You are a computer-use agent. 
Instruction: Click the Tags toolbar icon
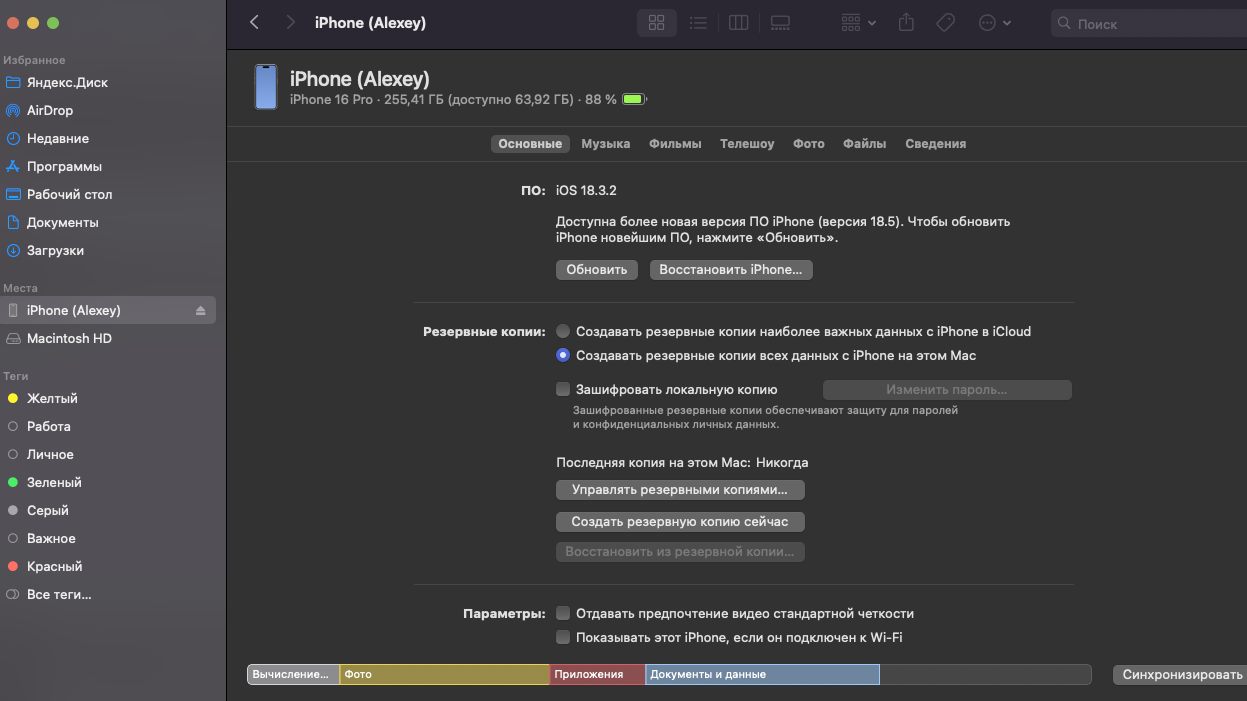pyautogui.click(x=946, y=23)
